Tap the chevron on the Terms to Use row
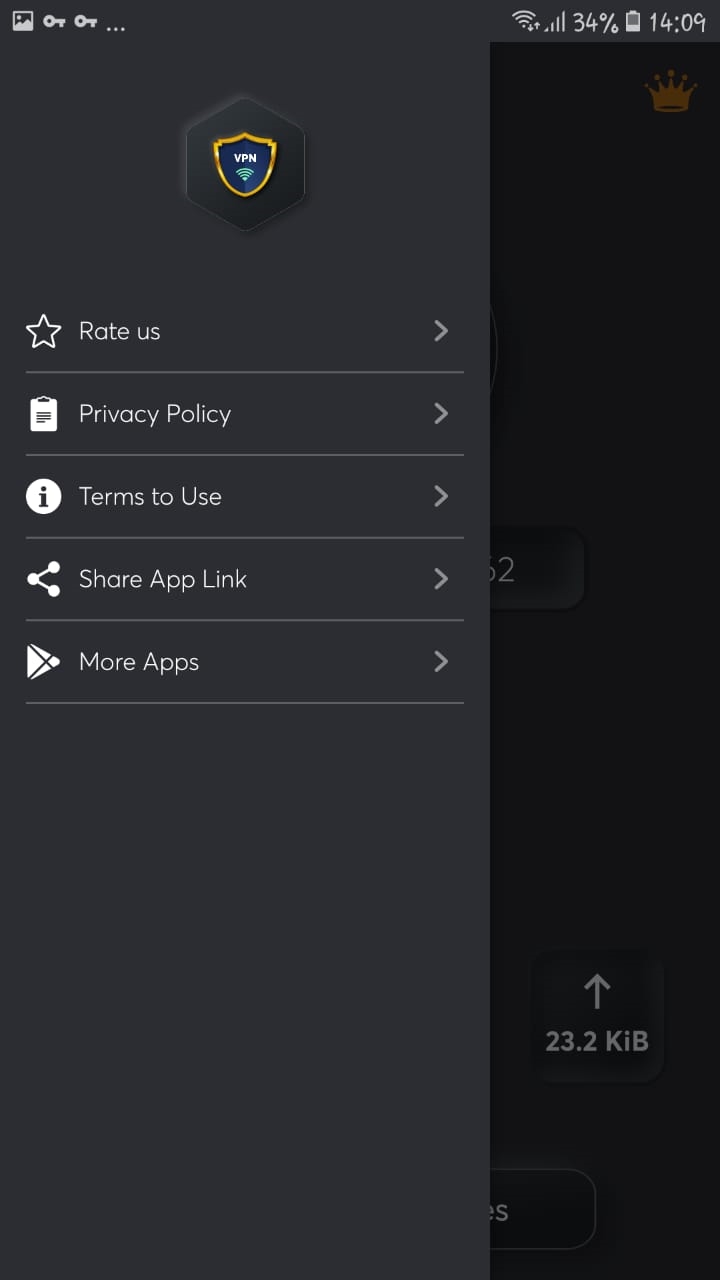This screenshot has height=1280, width=720. point(441,496)
